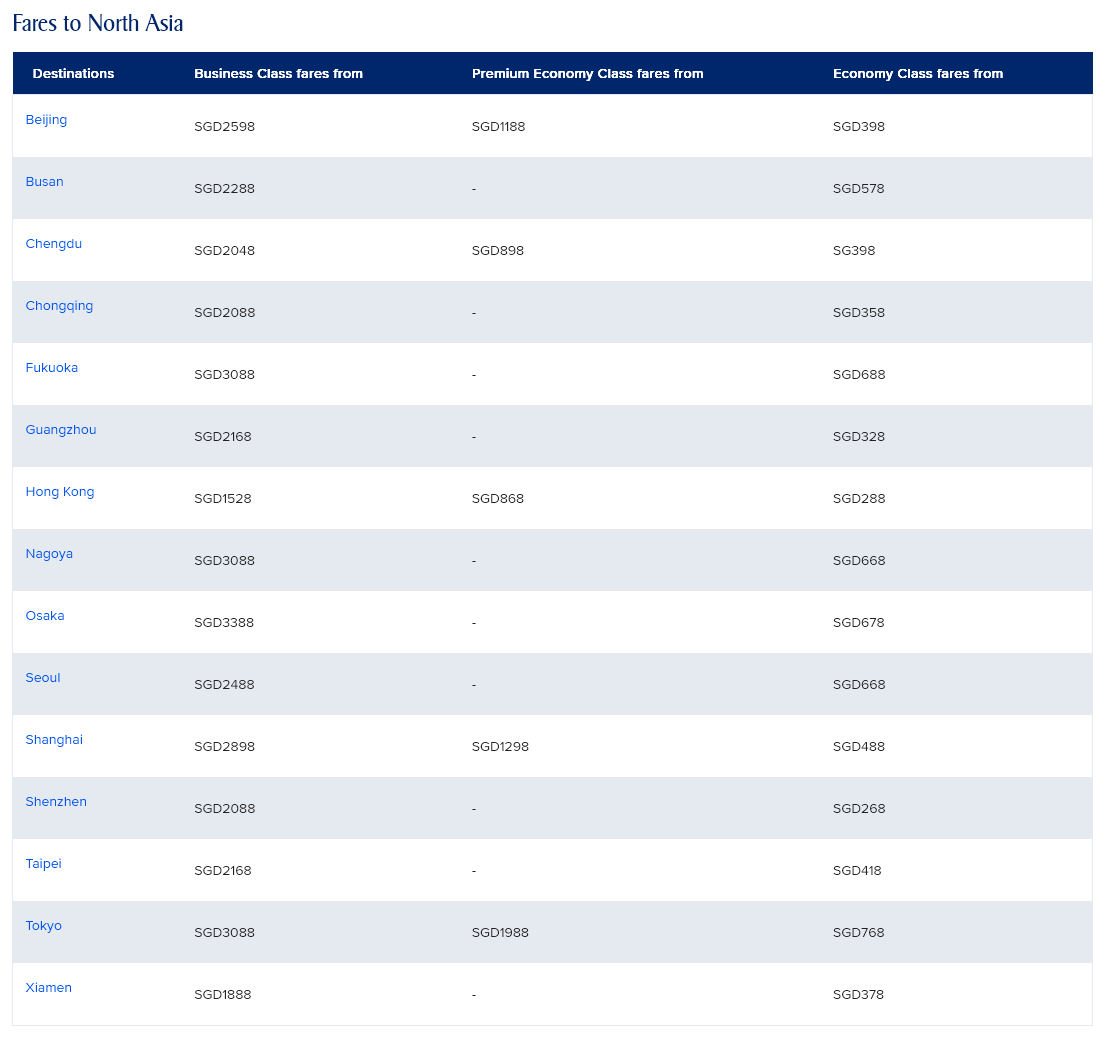
Task: Visit the Shanghai destination link
Action: point(54,740)
